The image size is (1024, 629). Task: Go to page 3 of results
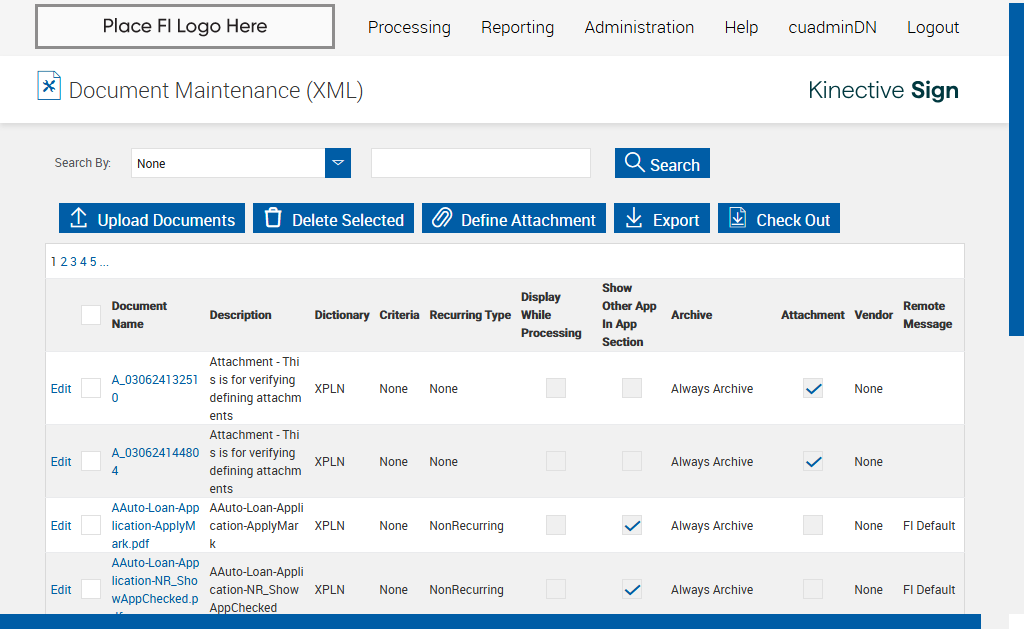[x=73, y=262]
